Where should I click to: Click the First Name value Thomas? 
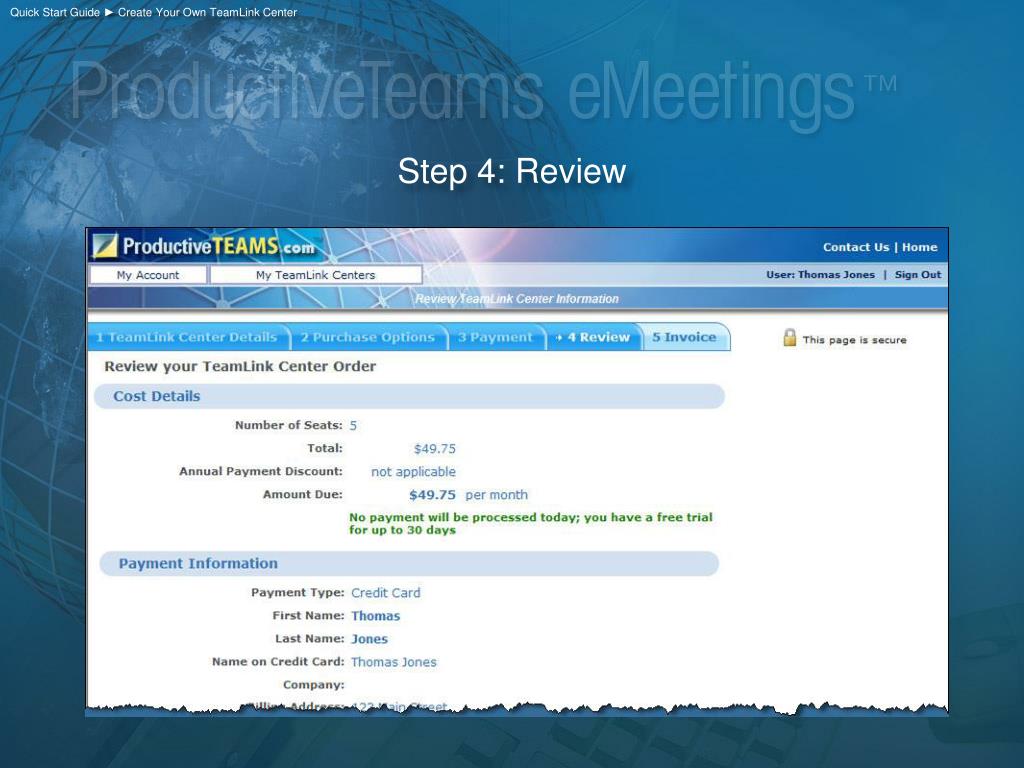(376, 616)
